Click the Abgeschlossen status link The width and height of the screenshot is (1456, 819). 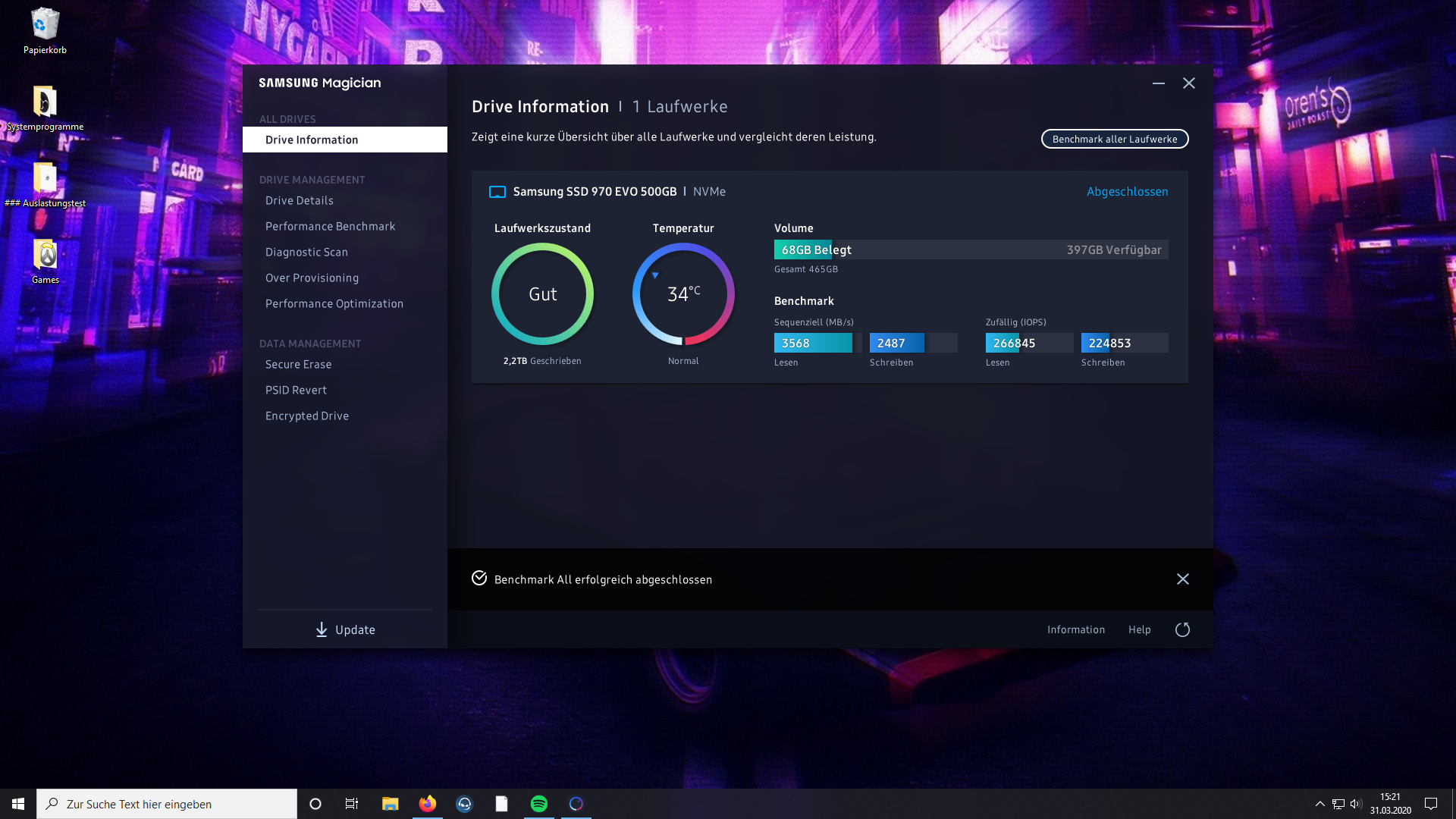(x=1127, y=191)
